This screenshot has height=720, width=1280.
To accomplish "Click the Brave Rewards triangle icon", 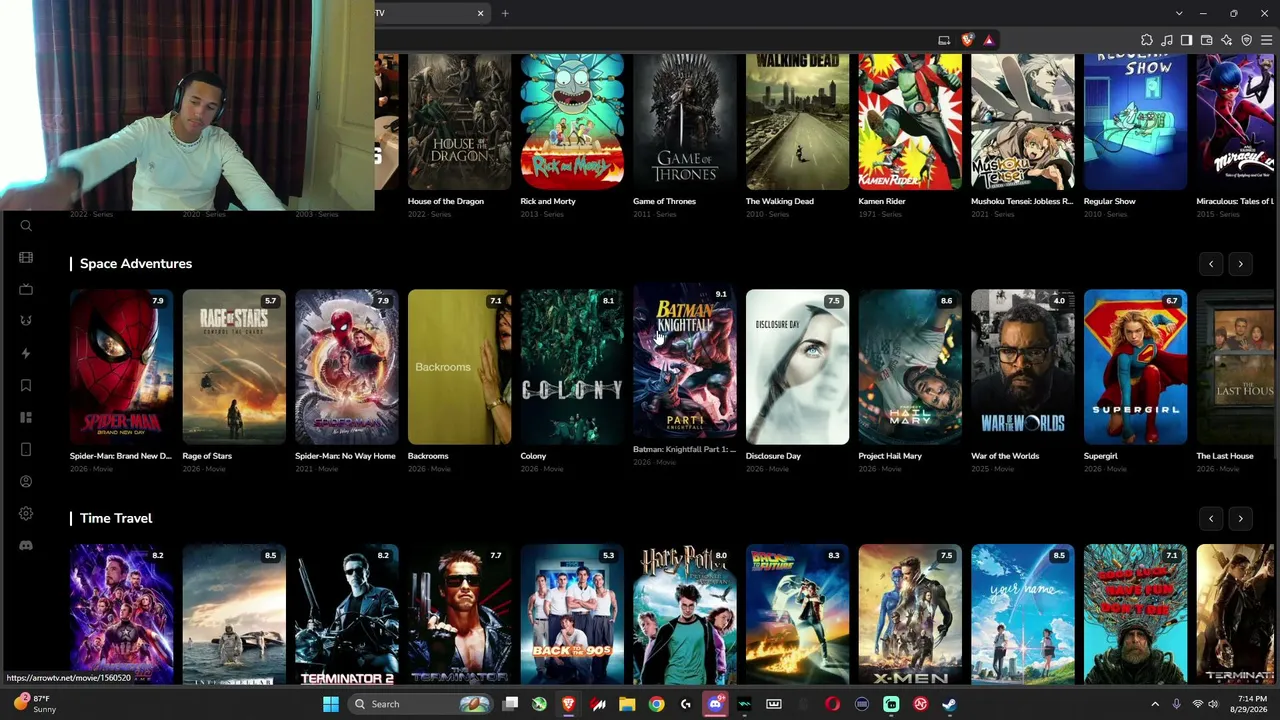I will [988, 40].
